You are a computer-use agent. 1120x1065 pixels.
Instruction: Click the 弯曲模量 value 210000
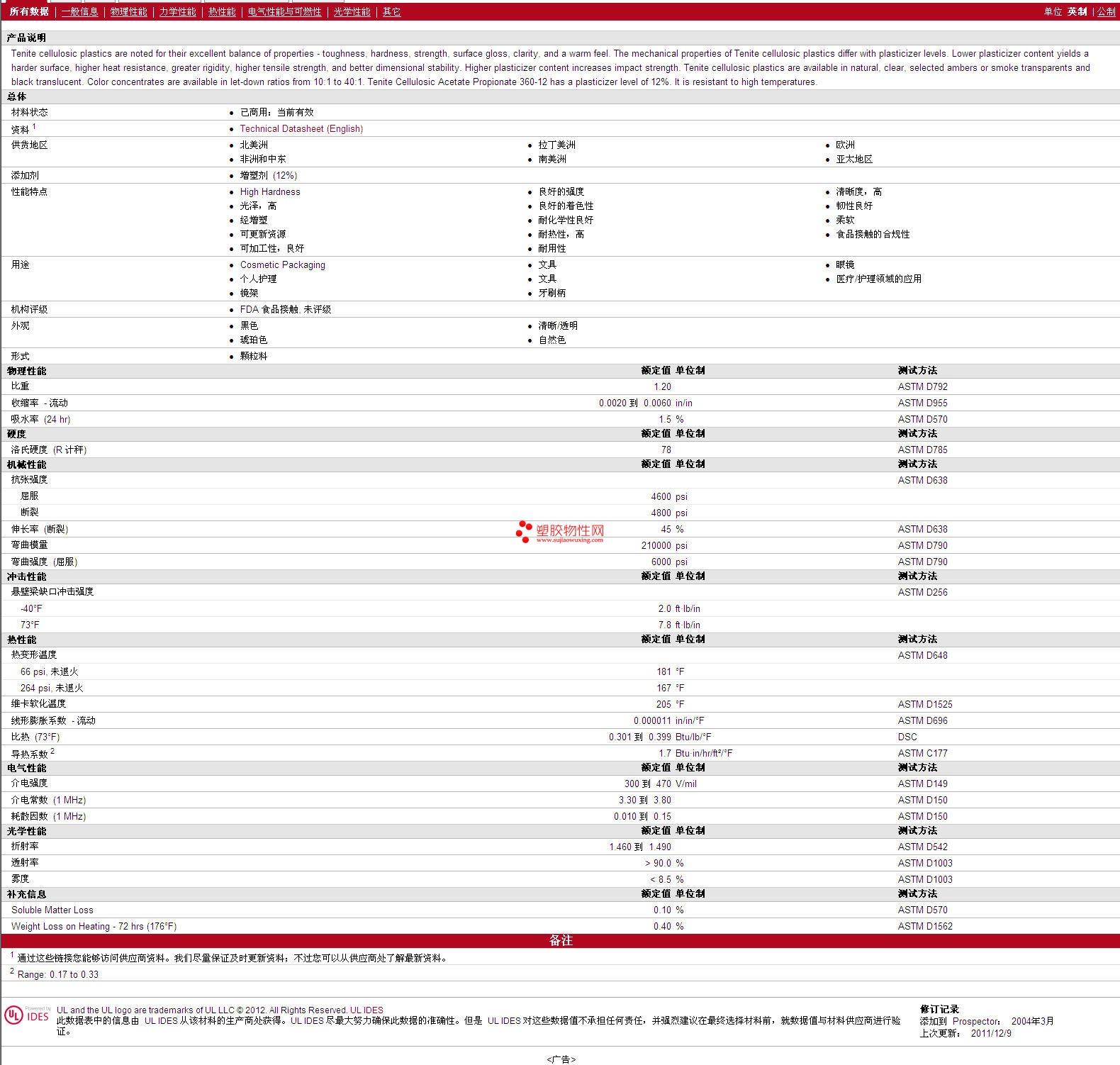coord(656,545)
